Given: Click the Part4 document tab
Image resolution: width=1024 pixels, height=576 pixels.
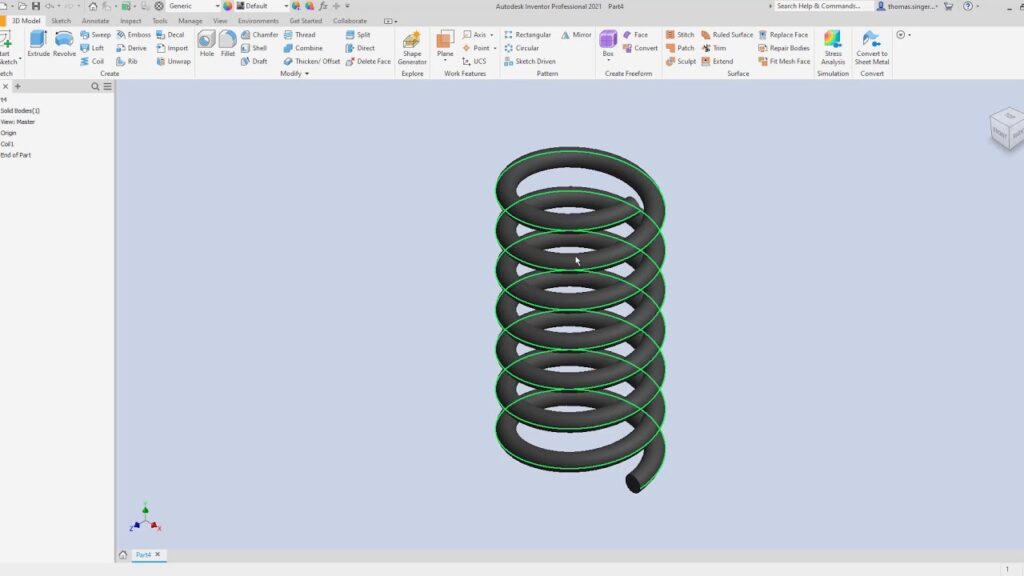Looking at the screenshot, I should (x=148, y=554).
